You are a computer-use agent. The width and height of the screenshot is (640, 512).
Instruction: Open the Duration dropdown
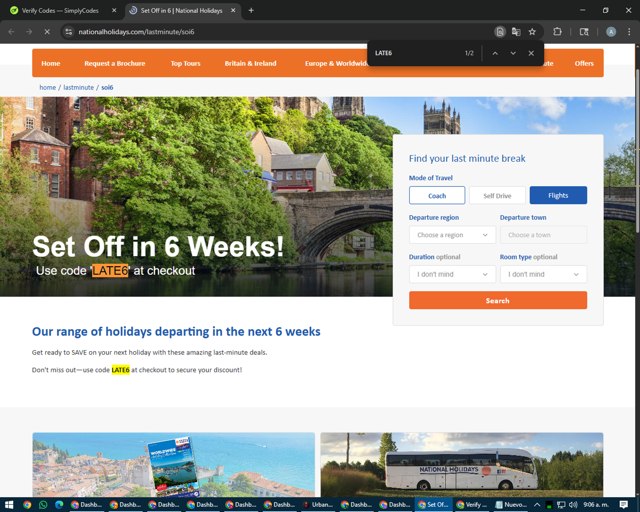click(x=452, y=274)
